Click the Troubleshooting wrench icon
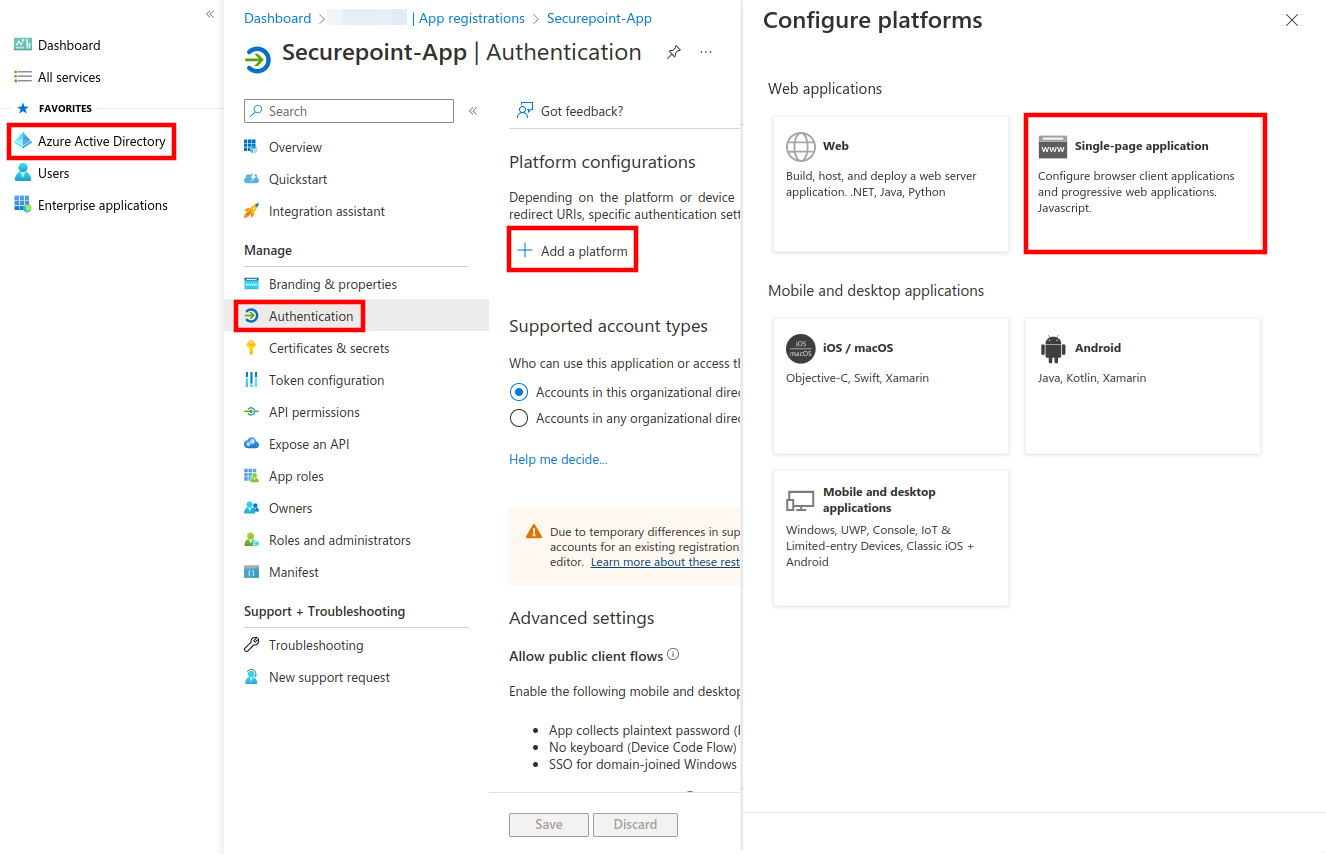Screen dimensions: 1326x855 click(x=251, y=645)
